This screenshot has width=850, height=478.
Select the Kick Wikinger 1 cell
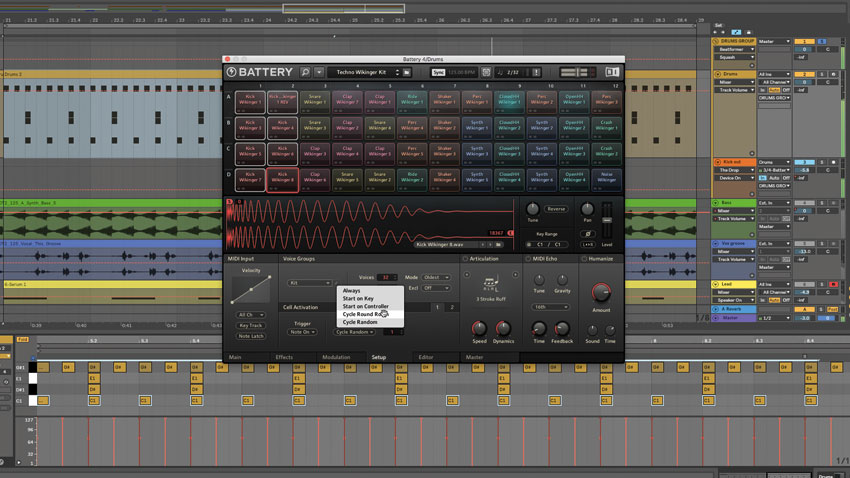coord(250,102)
